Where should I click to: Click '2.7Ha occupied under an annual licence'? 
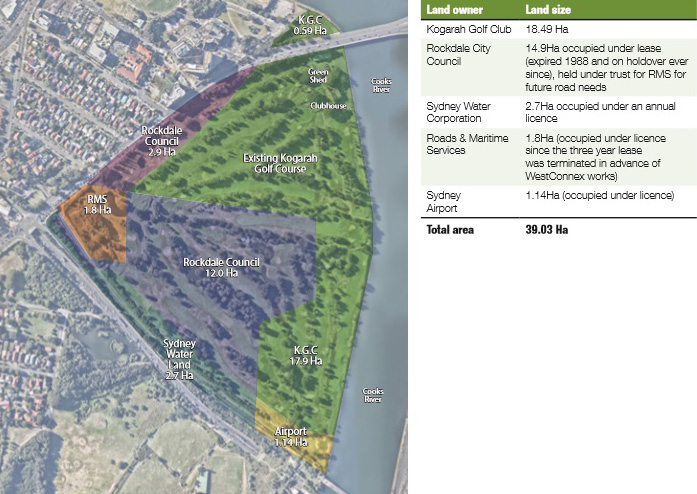pyautogui.click(x=600, y=112)
